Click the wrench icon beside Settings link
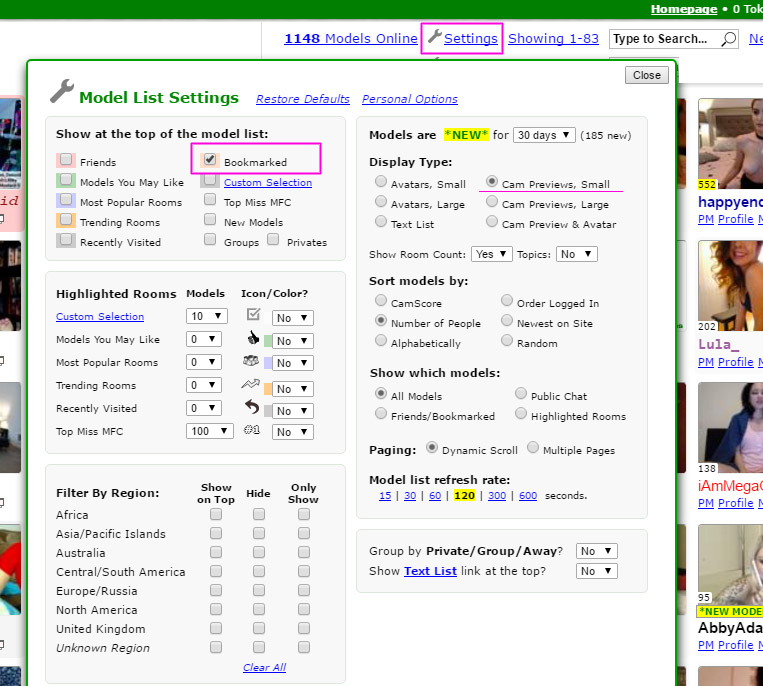This screenshot has width=763, height=686. point(434,38)
